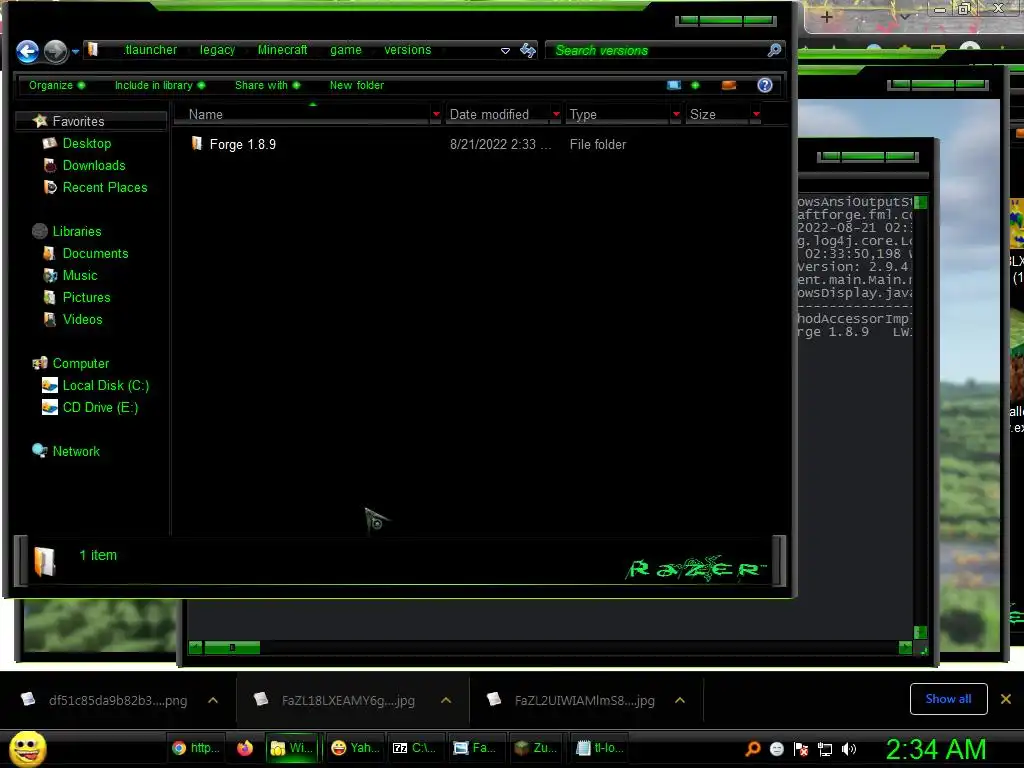Click the log window's vertical scroll down arrow
The height and width of the screenshot is (768, 1024).
pos(920,632)
